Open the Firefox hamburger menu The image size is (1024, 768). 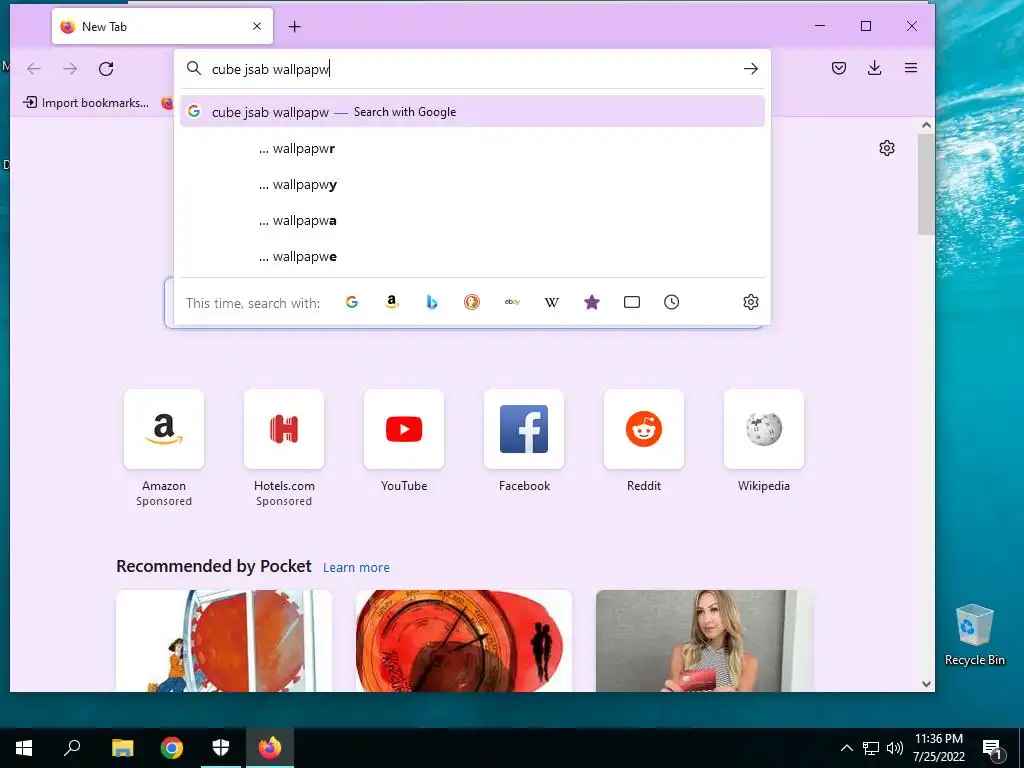pos(910,68)
